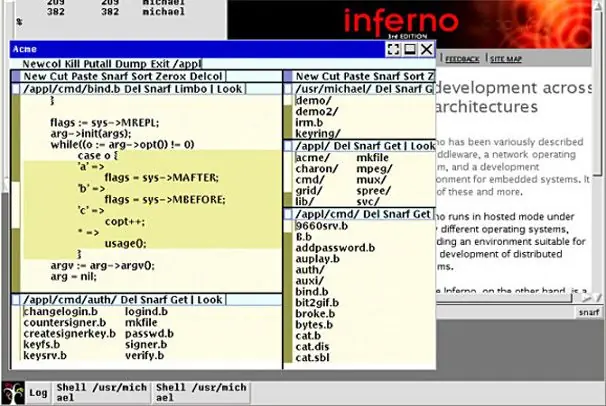
Task: Open the Log taskbar item
Action: point(38,393)
